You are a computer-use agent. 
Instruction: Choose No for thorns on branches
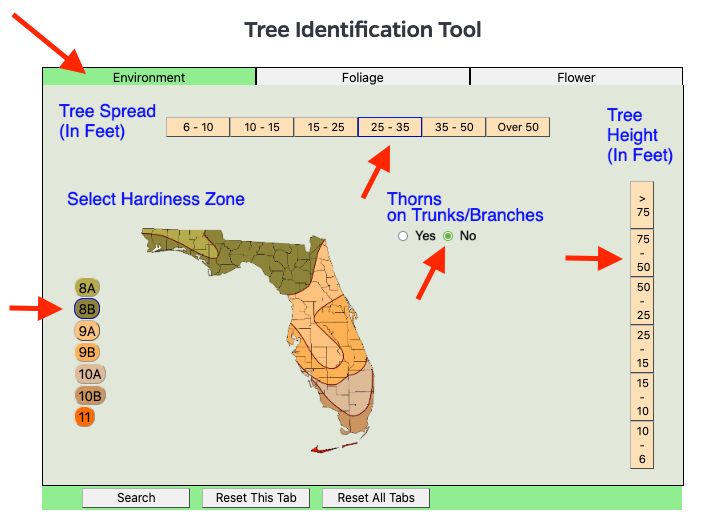[x=448, y=236]
